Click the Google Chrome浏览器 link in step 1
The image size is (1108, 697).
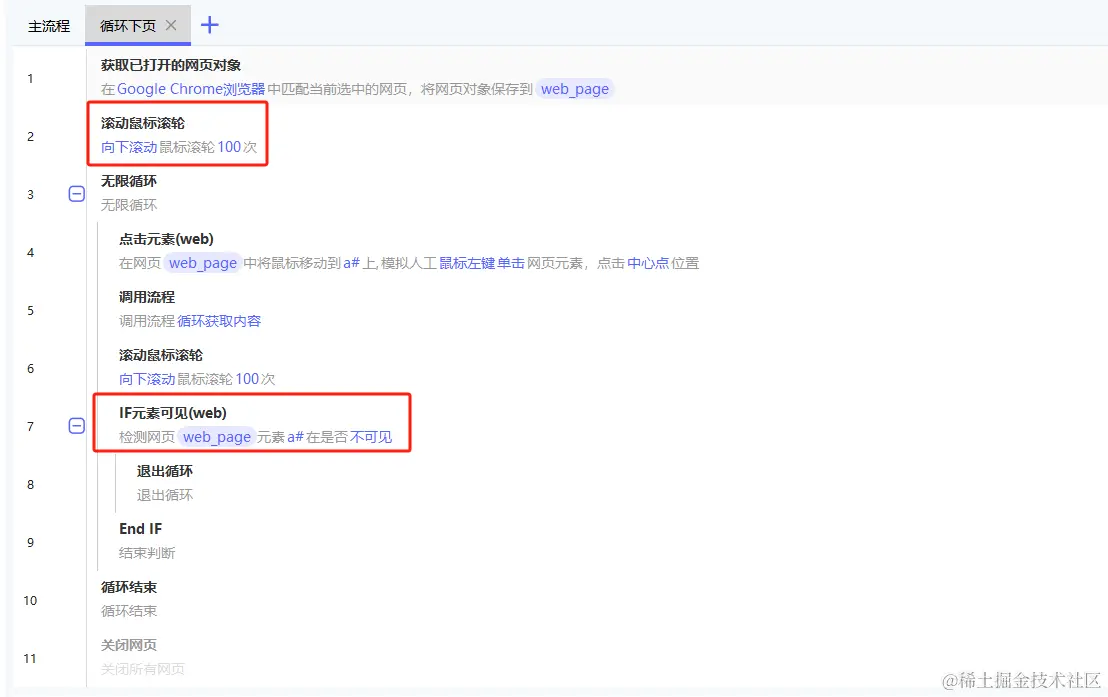tap(191, 89)
